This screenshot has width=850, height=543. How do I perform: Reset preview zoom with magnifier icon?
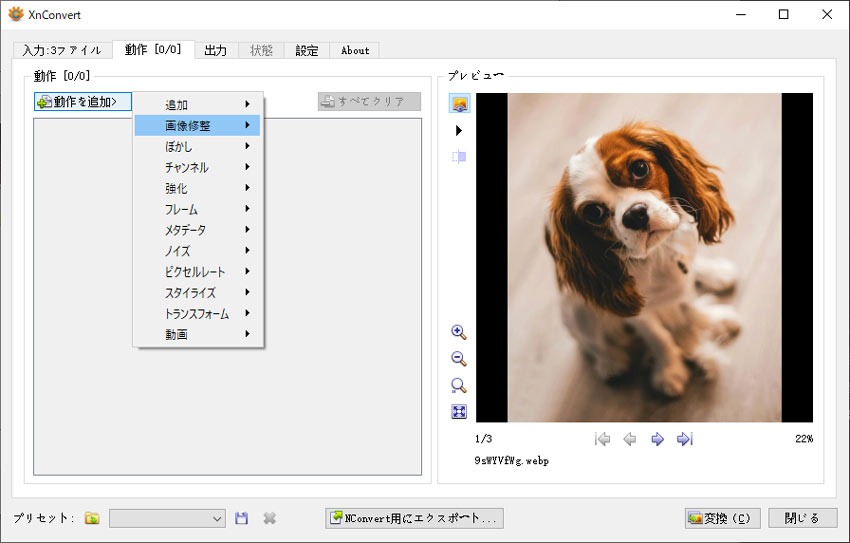(x=459, y=385)
